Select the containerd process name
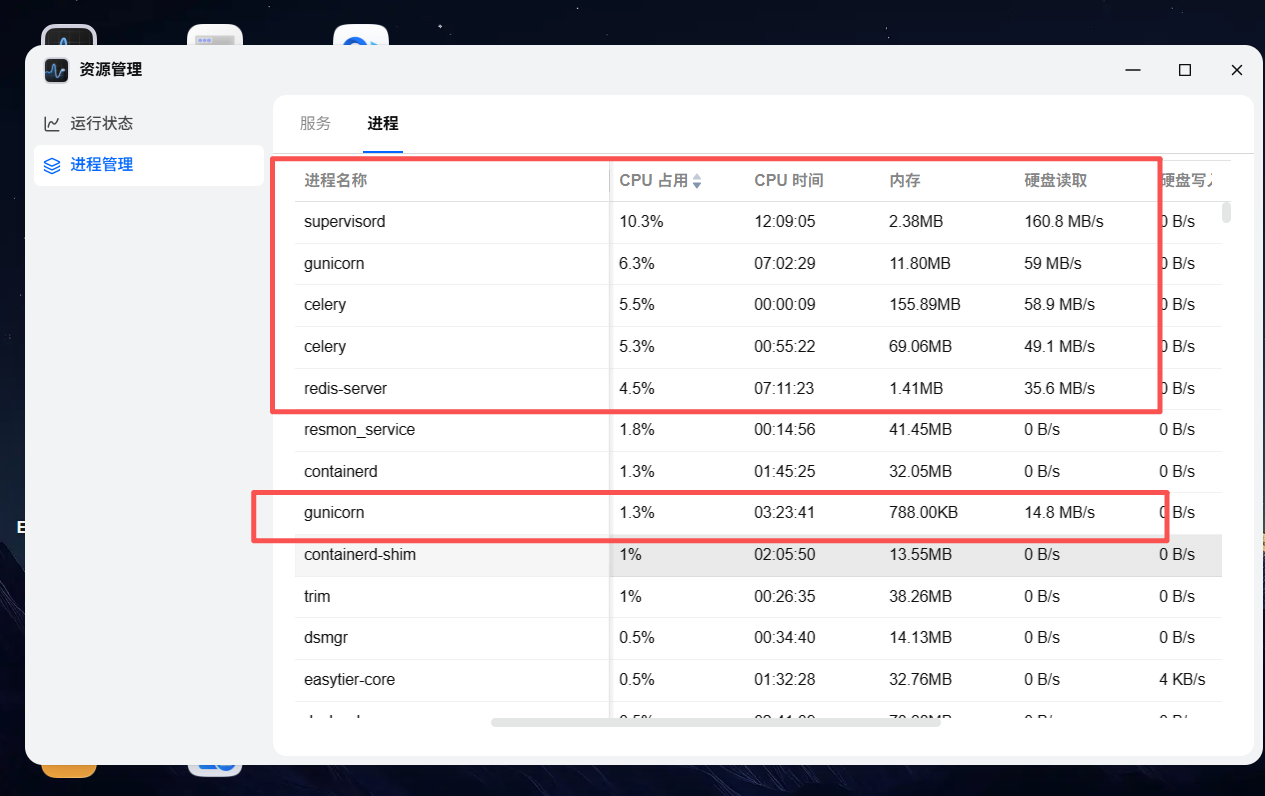 (341, 471)
